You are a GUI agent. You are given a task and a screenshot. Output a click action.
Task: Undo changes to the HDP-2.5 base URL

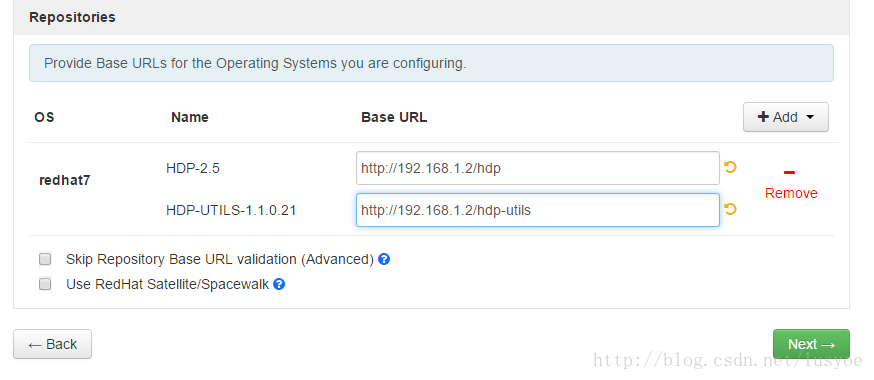pyautogui.click(x=730, y=167)
